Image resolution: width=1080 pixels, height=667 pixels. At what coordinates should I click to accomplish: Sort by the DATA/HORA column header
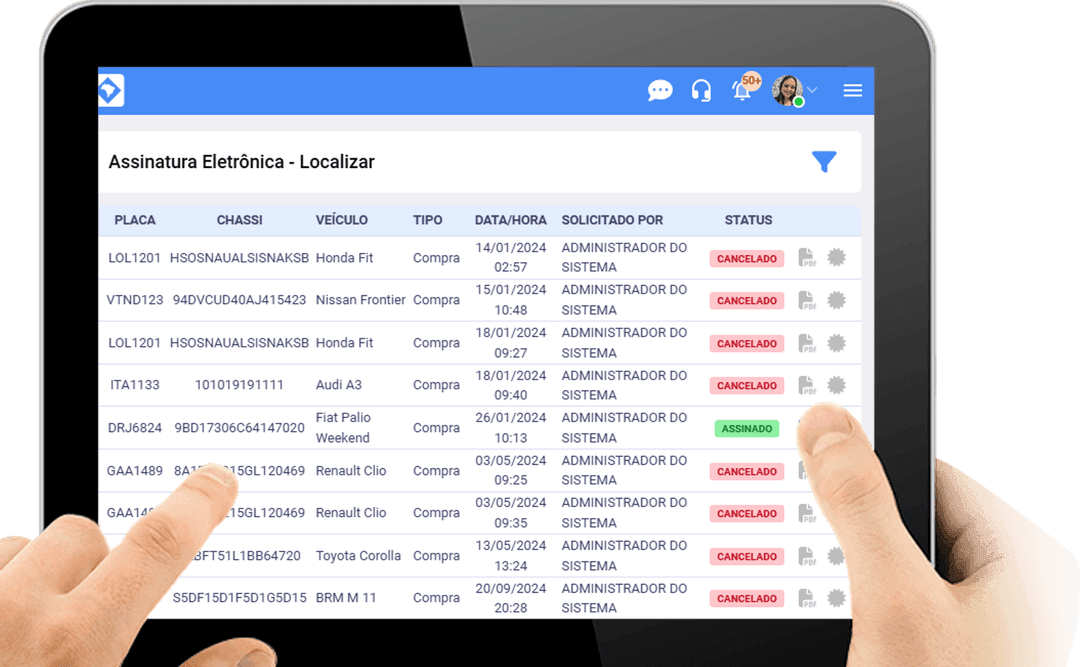510,220
